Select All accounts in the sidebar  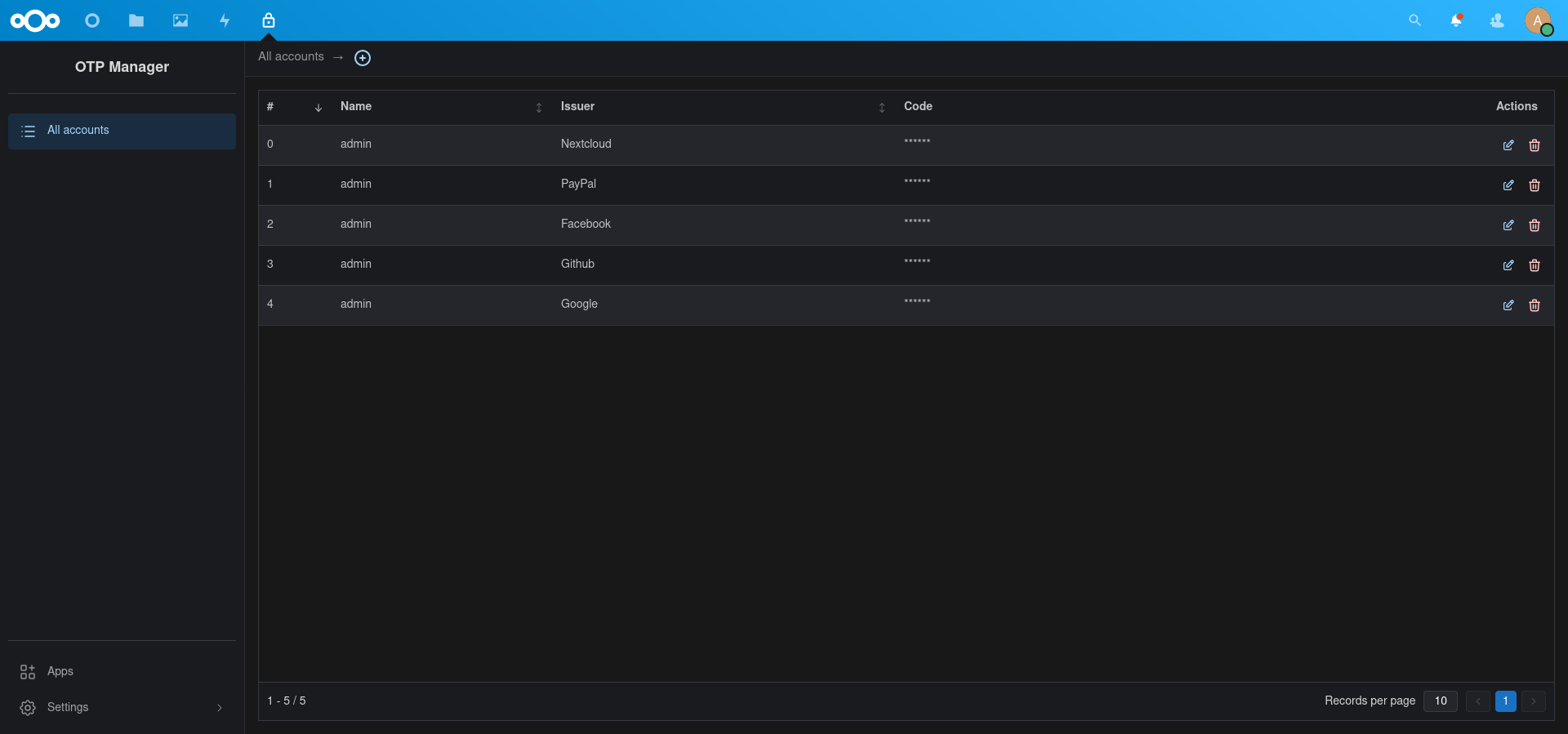pos(122,131)
